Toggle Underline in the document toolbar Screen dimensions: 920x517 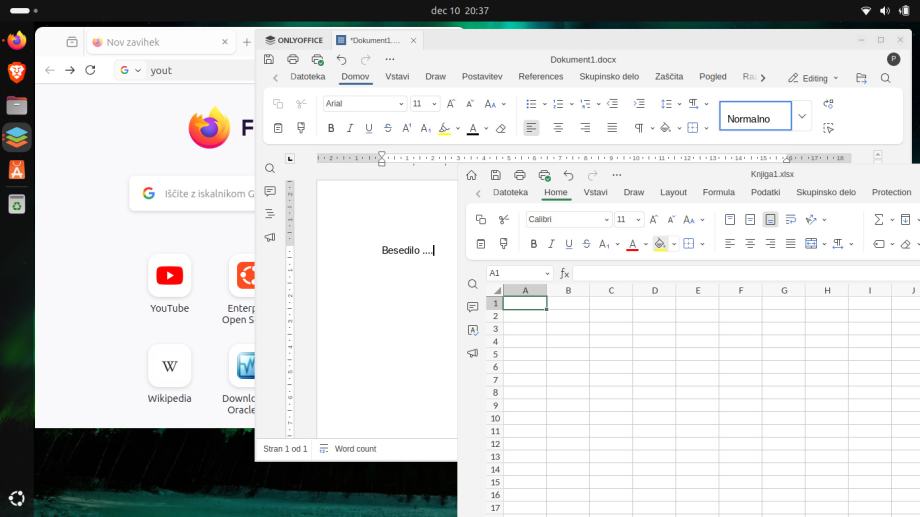(369, 128)
